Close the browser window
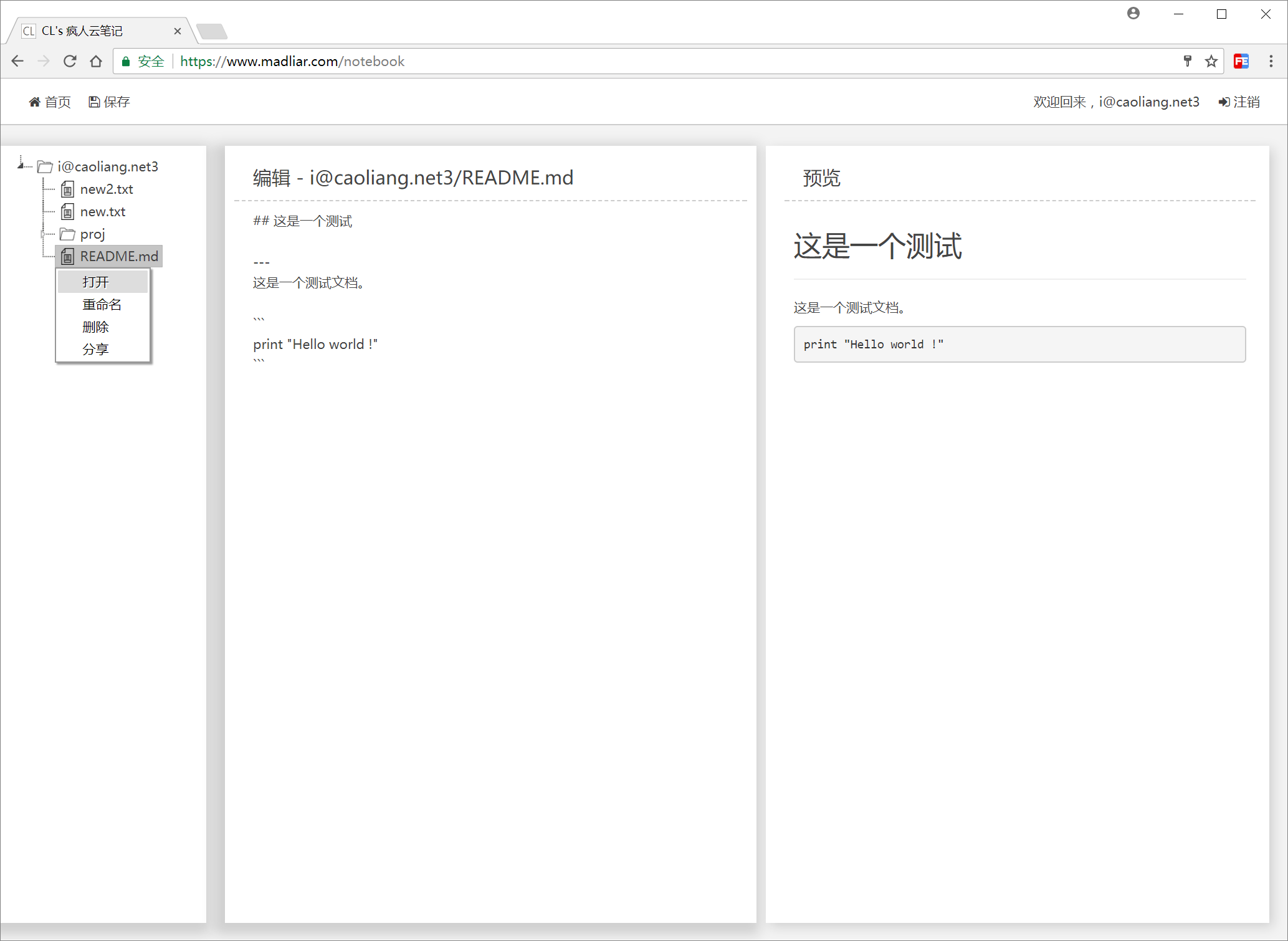 1266,14
